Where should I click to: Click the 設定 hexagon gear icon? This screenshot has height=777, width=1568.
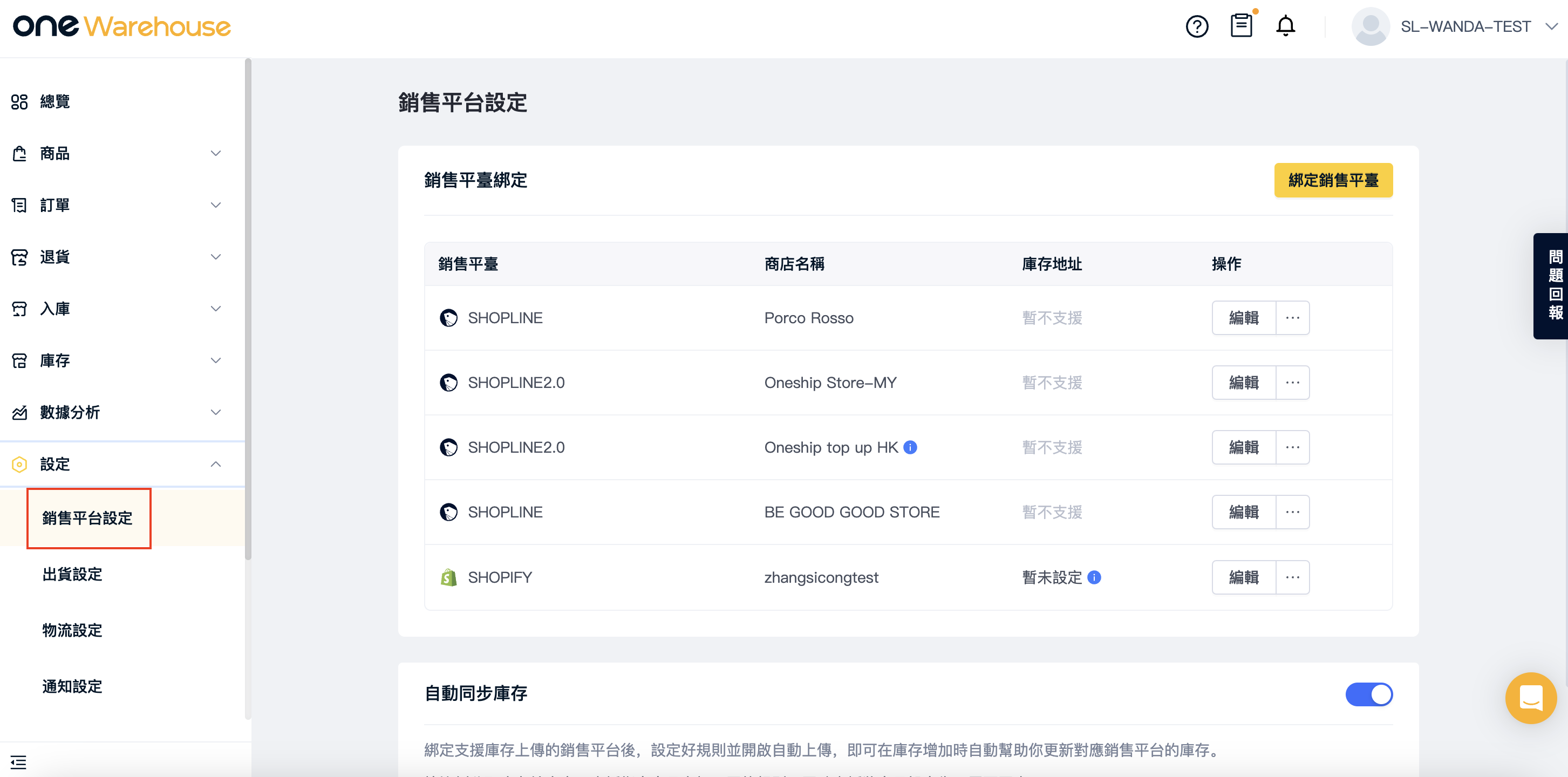pos(19,464)
